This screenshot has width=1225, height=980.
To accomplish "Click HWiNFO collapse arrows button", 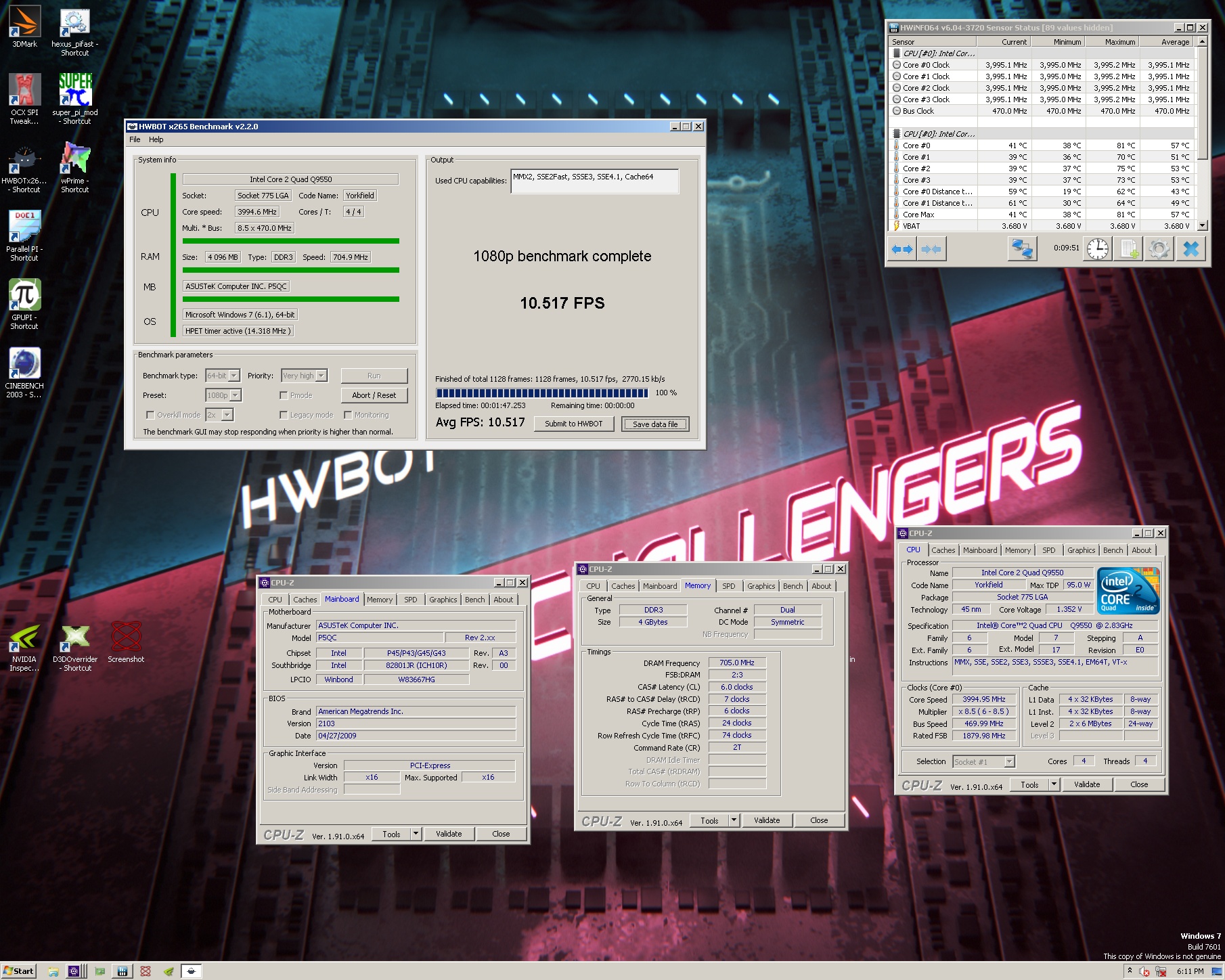I will click(931, 249).
